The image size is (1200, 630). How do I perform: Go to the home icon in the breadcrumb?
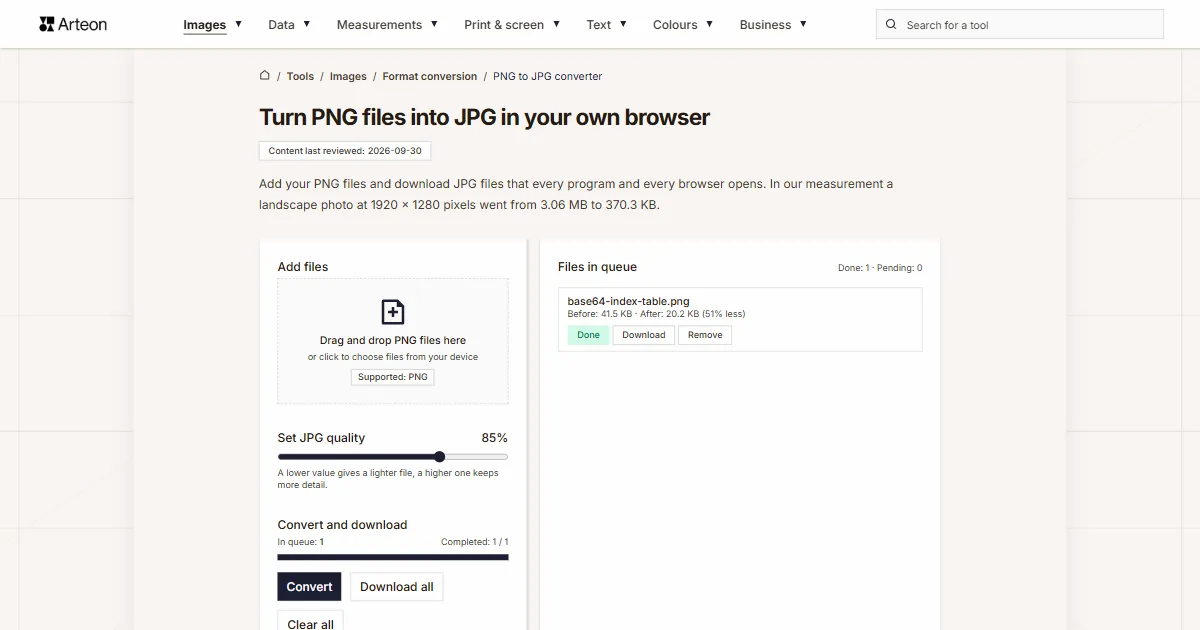click(x=265, y=76)
